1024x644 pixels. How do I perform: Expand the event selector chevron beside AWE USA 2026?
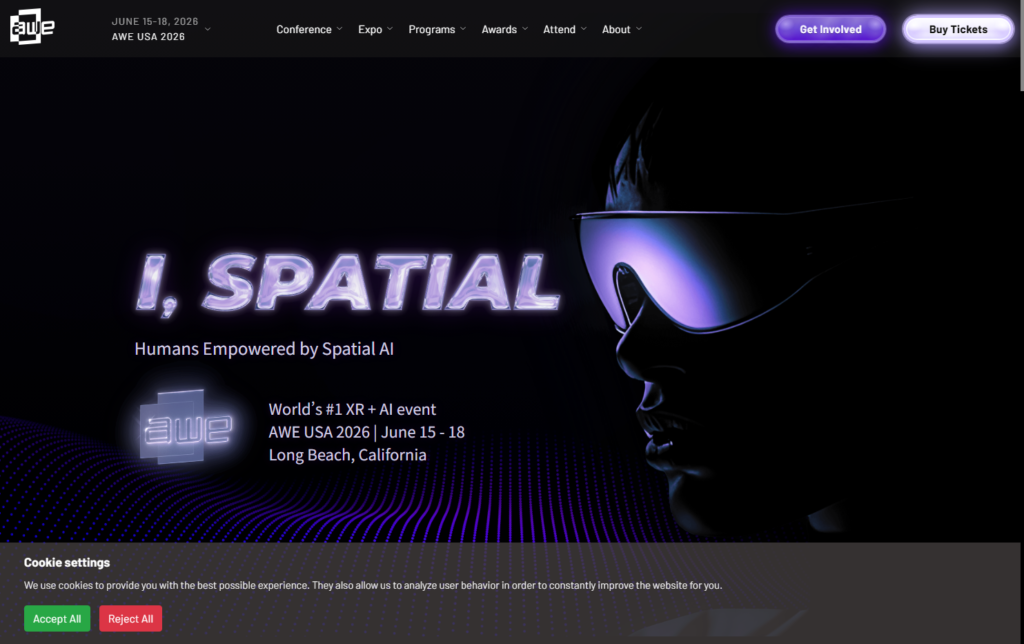[208, 29]
